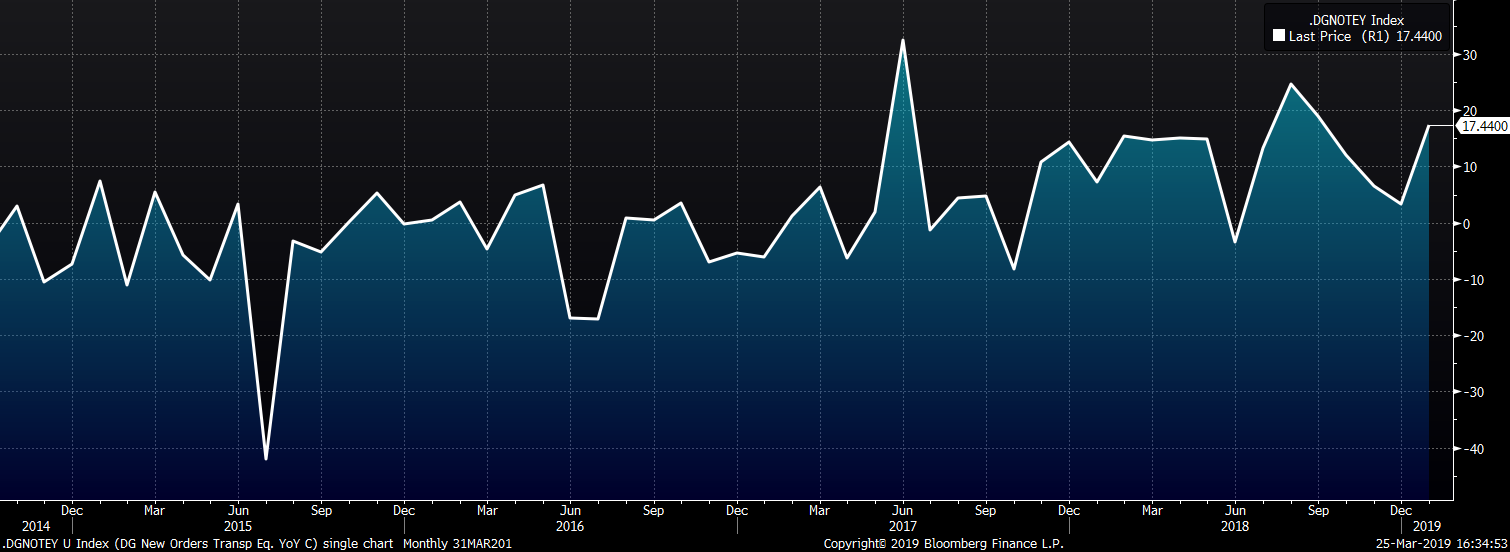Click the June 2017 spike peak
Screen dimensions: 1510x552
tap(903, 40)
